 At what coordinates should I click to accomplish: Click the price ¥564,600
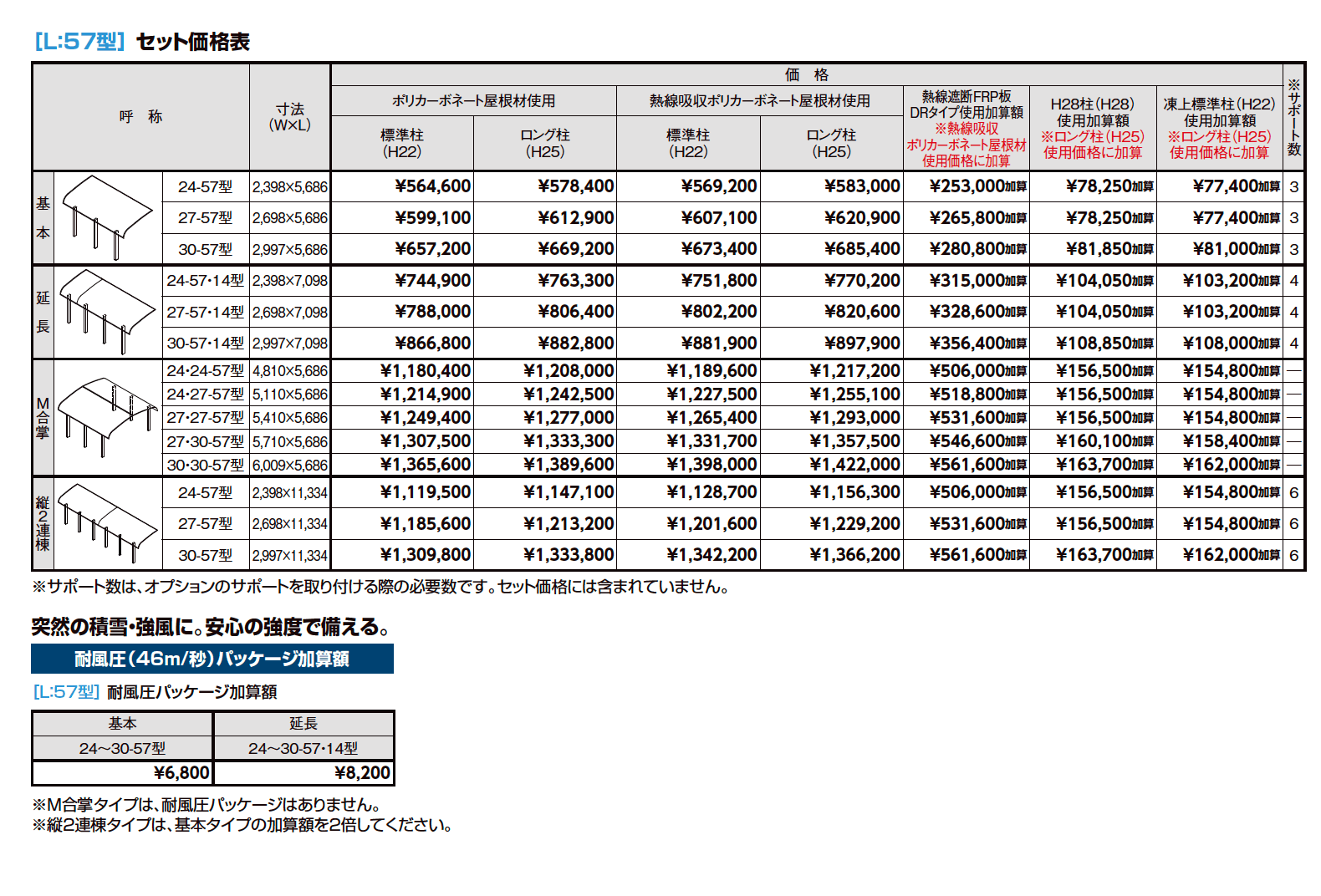pyautogui.click(x=432, y=186)
